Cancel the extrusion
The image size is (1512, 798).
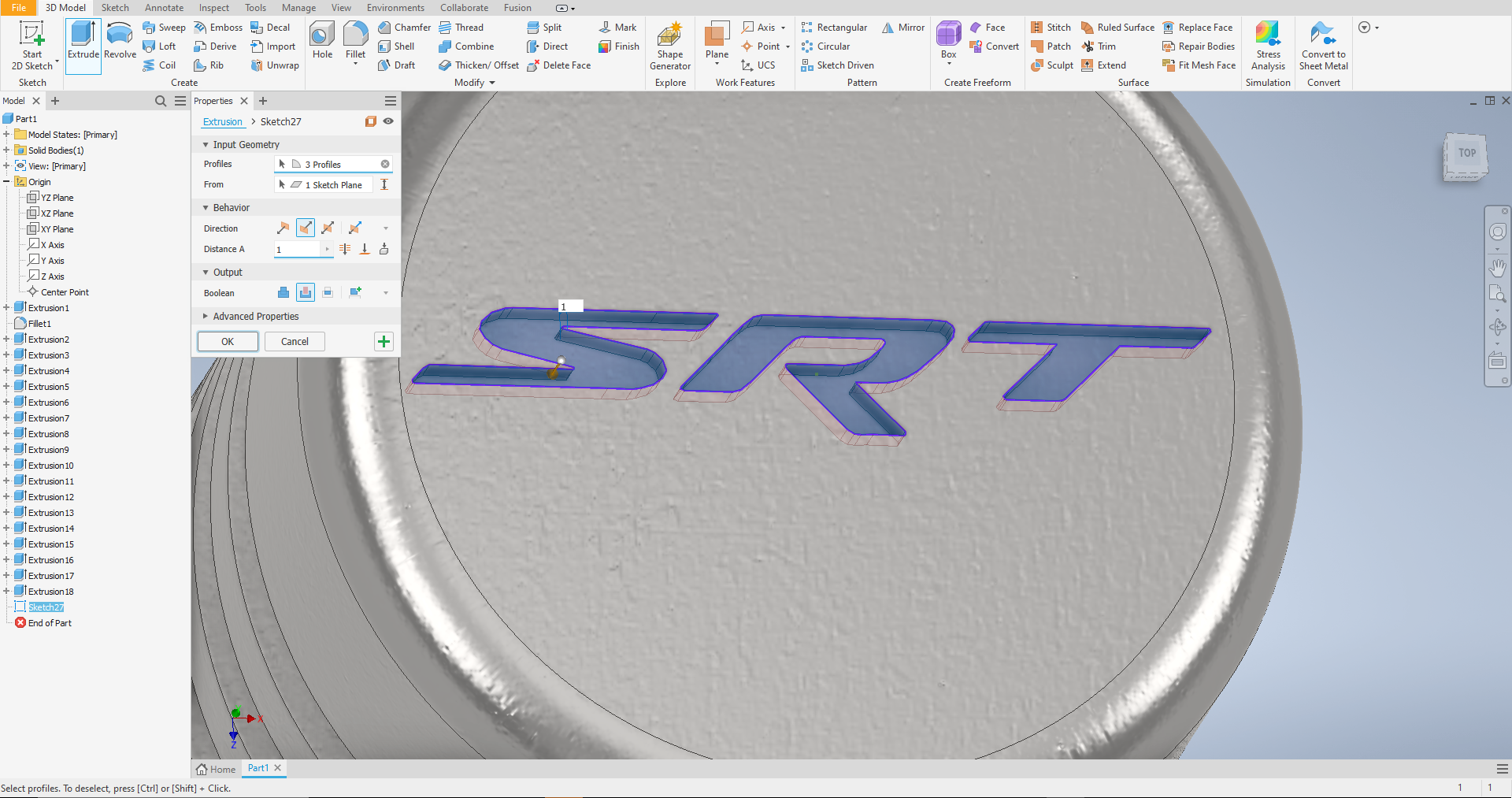(x=295, y=341)
